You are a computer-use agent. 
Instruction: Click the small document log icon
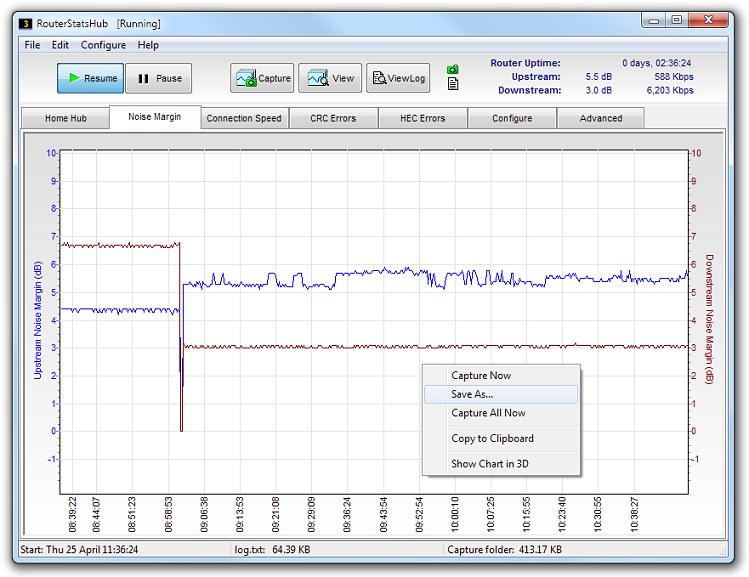coord(453,84)
